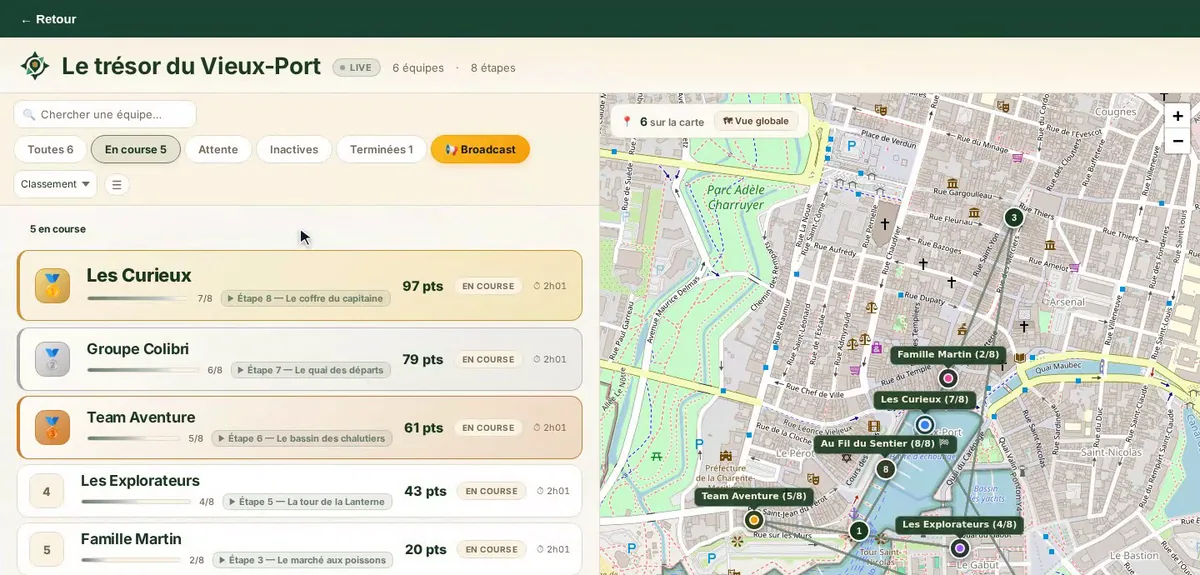Viewport: 1200px width, 575px height.
Task: Switch the map to Vue globale
Action: pos(755,121)
